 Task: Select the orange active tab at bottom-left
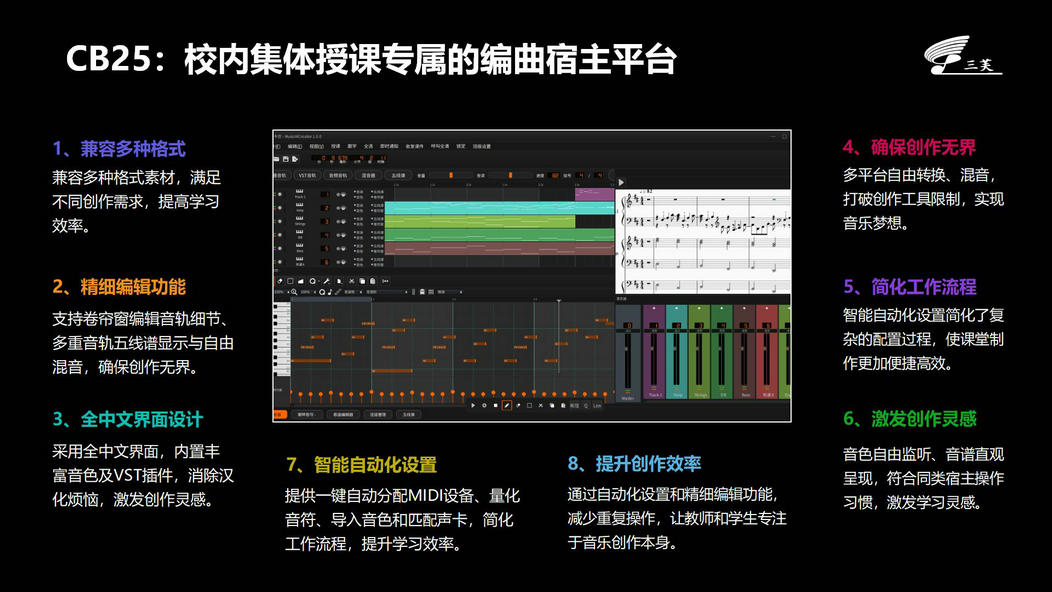(280, 414)
